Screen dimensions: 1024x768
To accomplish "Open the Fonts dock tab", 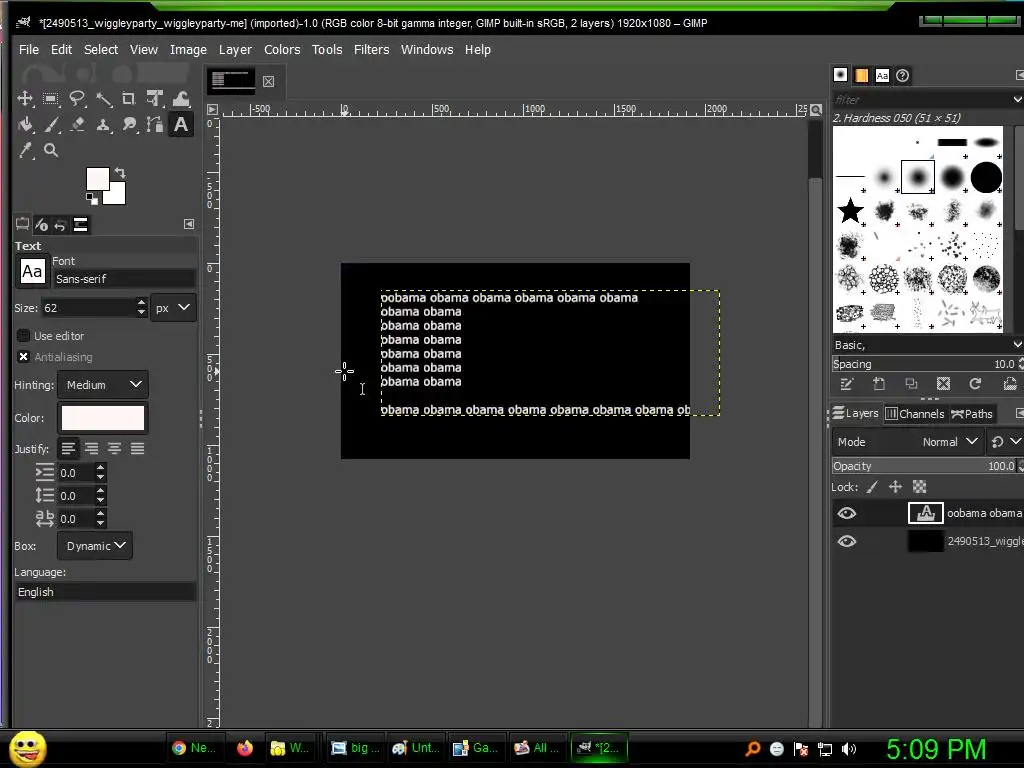I will 882,75.
